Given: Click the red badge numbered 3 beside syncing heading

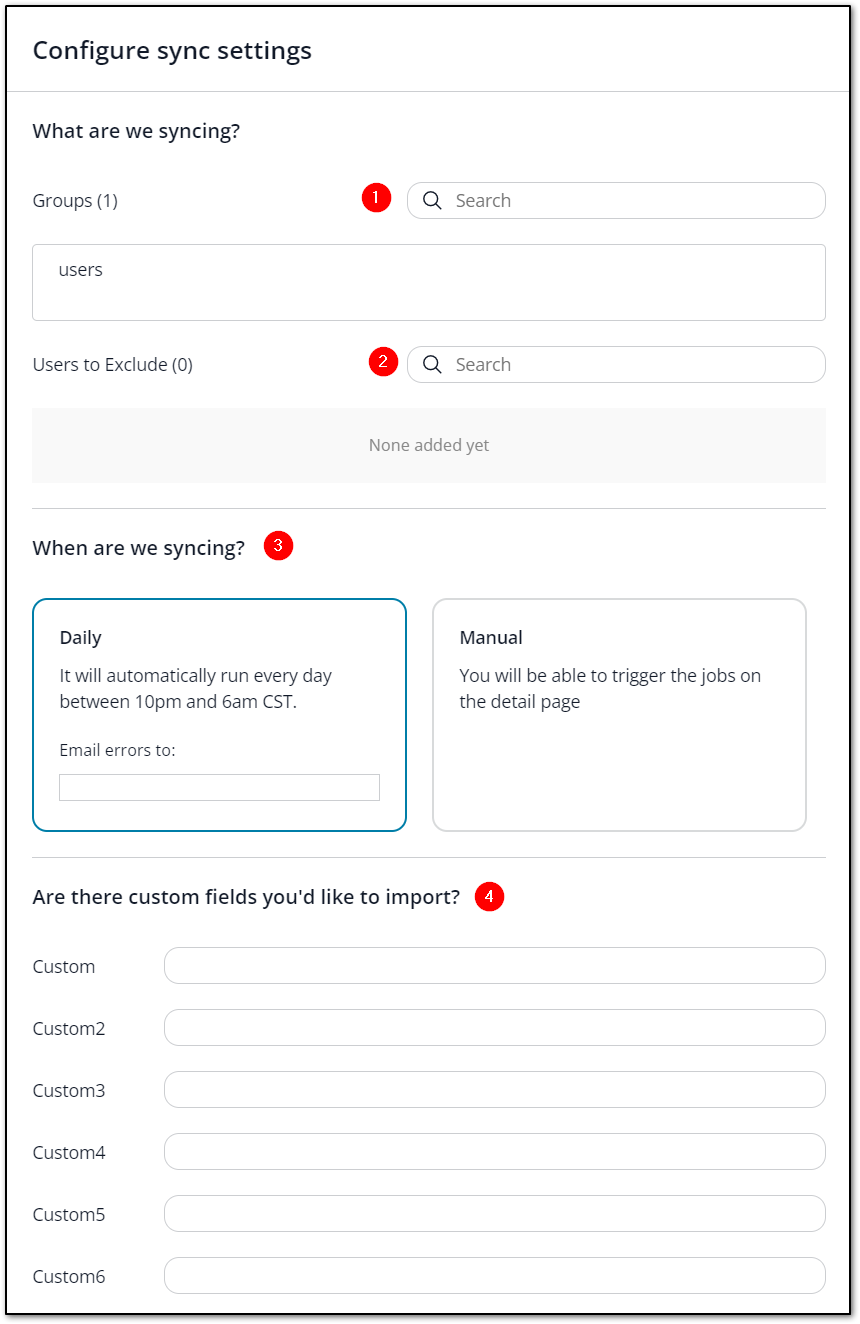Looking at the screenshot, I should tap(278, 546).
